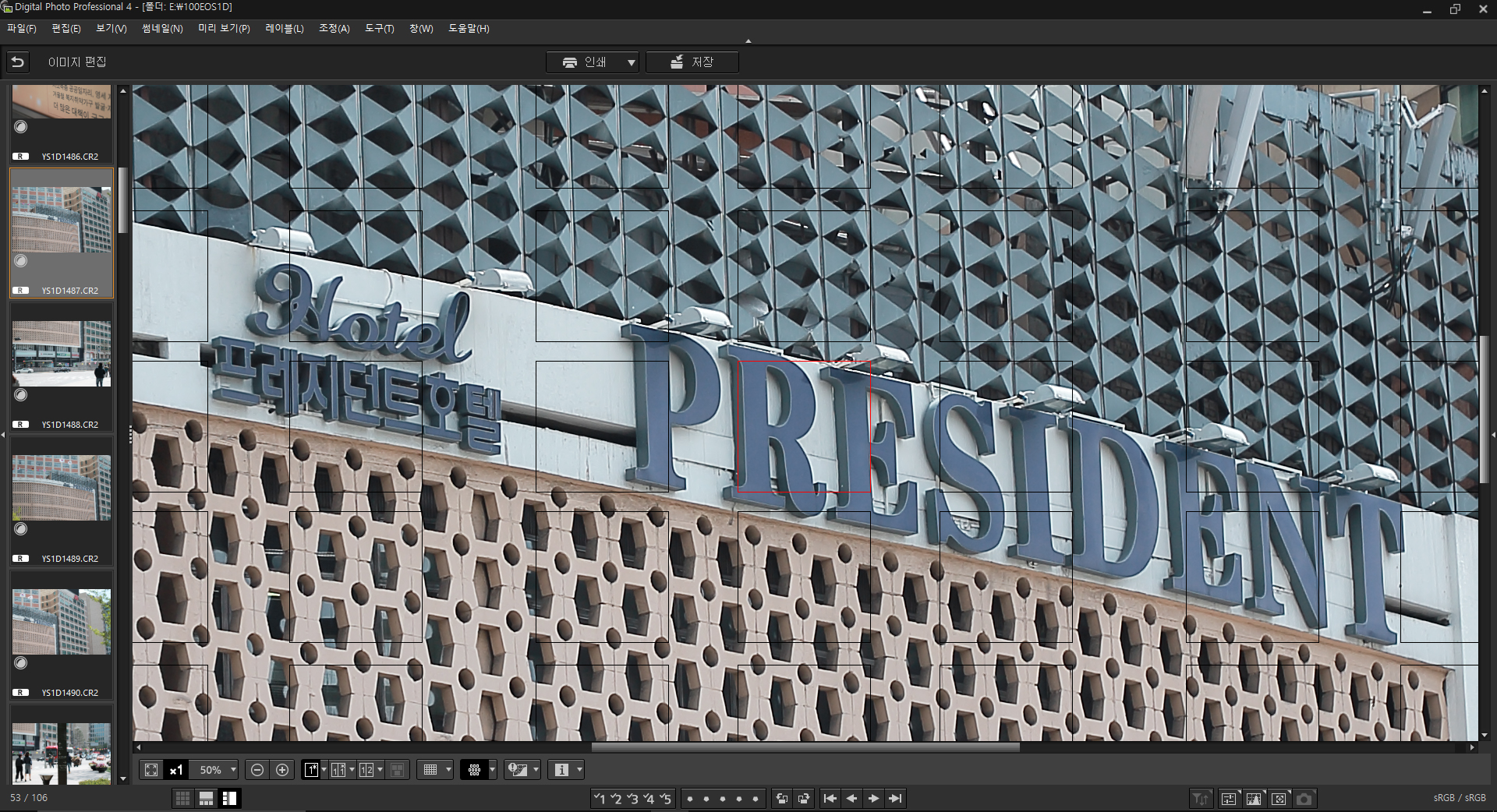Apply check mark 4 to image
Image resolution: width=1497 pixels, height=812 pixels.
pos(649,799)
